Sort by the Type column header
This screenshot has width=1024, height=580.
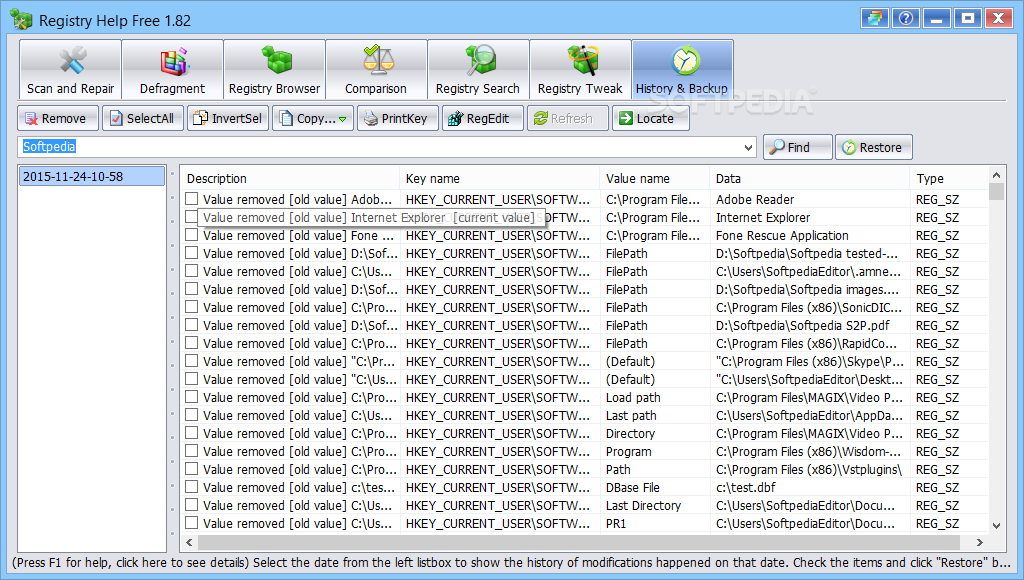tap(948, 178)
